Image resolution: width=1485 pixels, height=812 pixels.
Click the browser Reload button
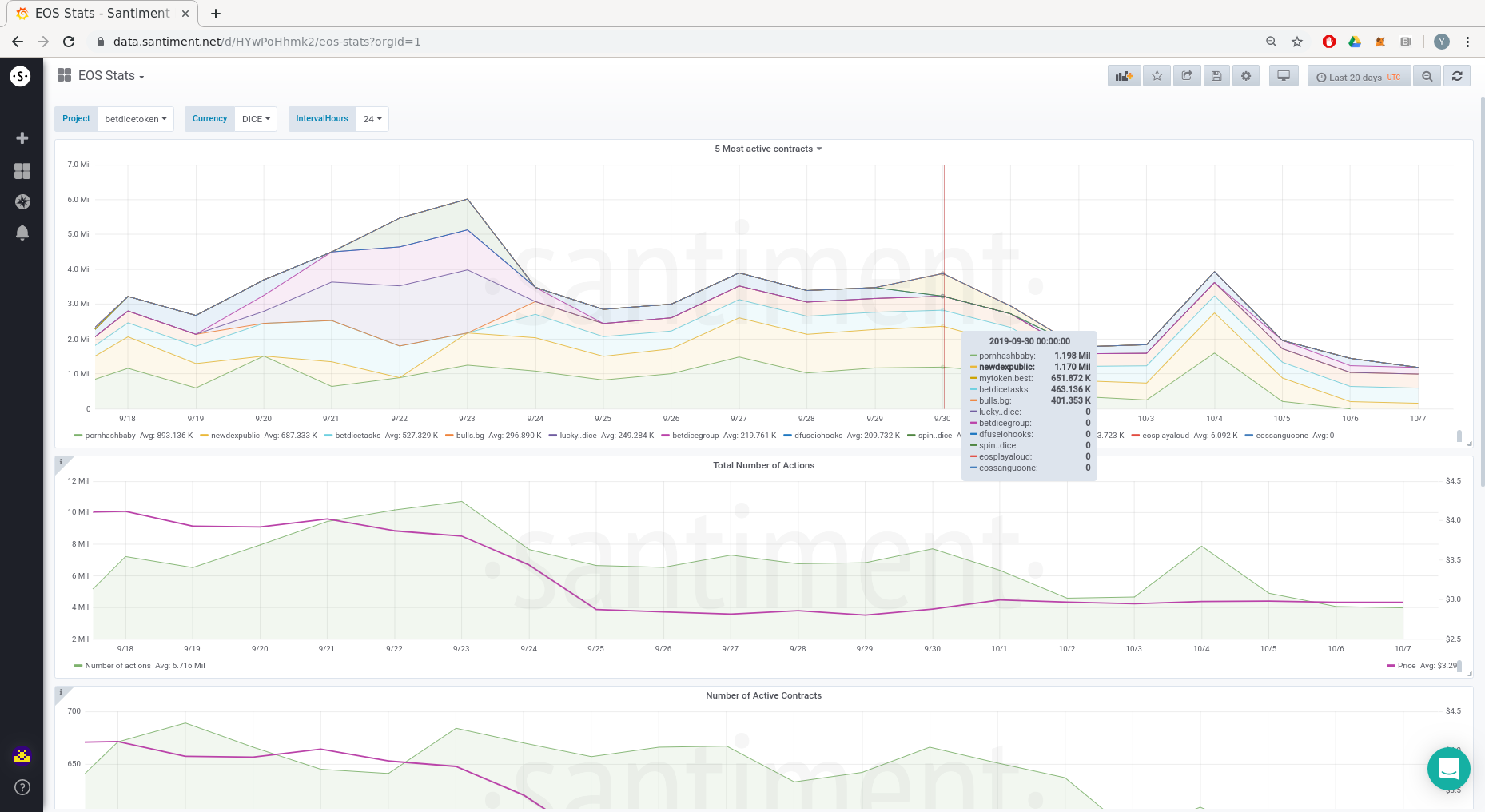pyautogui.click(x=69, y=42)
